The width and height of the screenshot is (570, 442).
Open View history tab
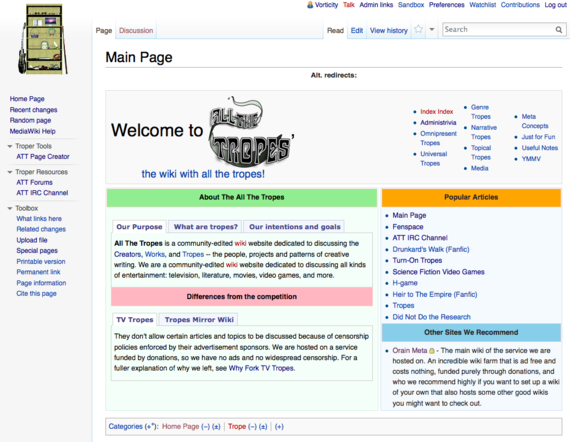(x=389, y=31)
